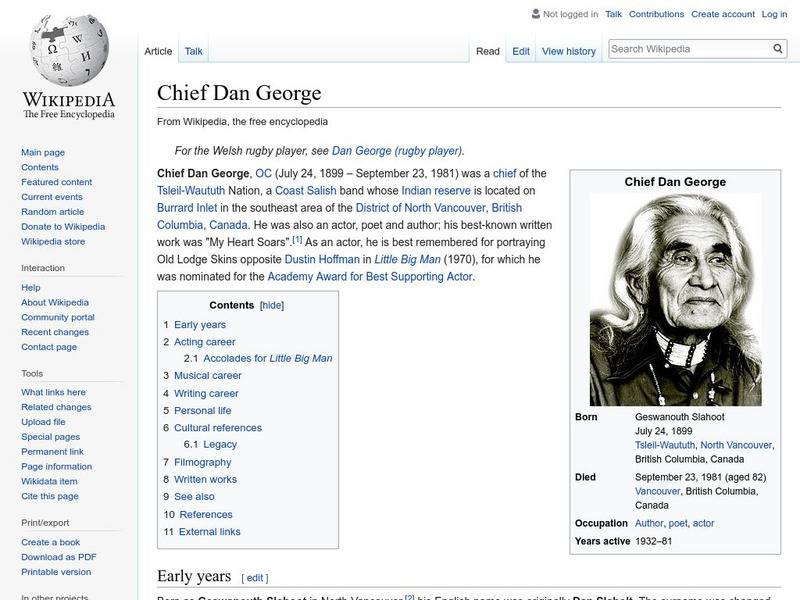
Task: Go to Accolades for Little Big Man
Action: coord(267,358)
